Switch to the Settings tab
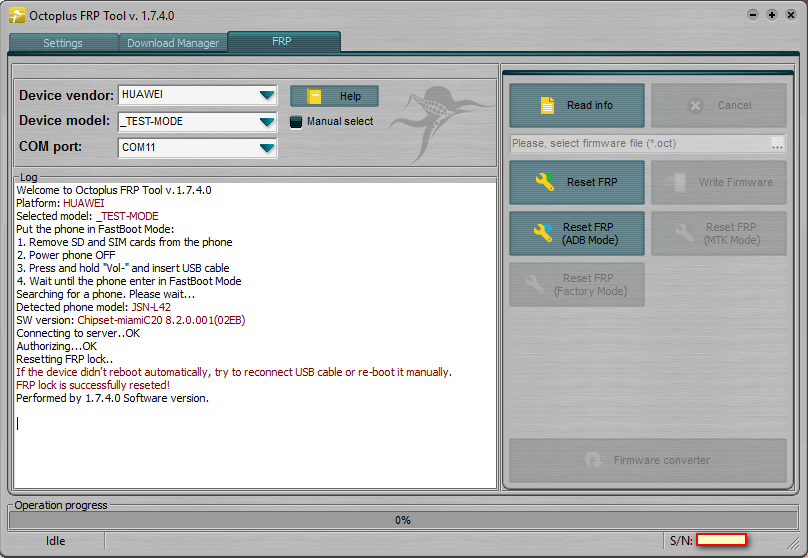 point(63,43)
